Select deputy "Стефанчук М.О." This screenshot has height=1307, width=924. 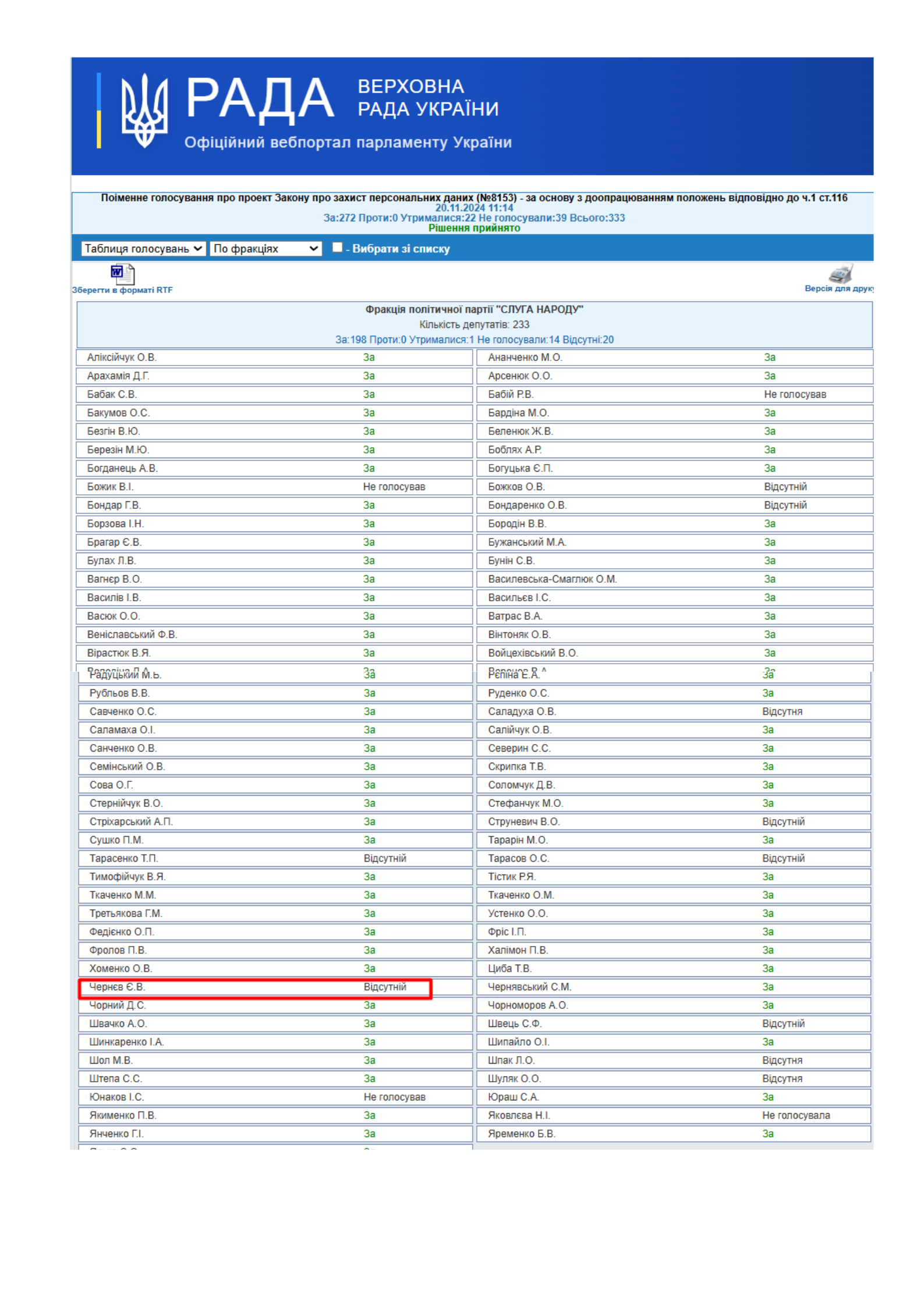pos(525,803)
